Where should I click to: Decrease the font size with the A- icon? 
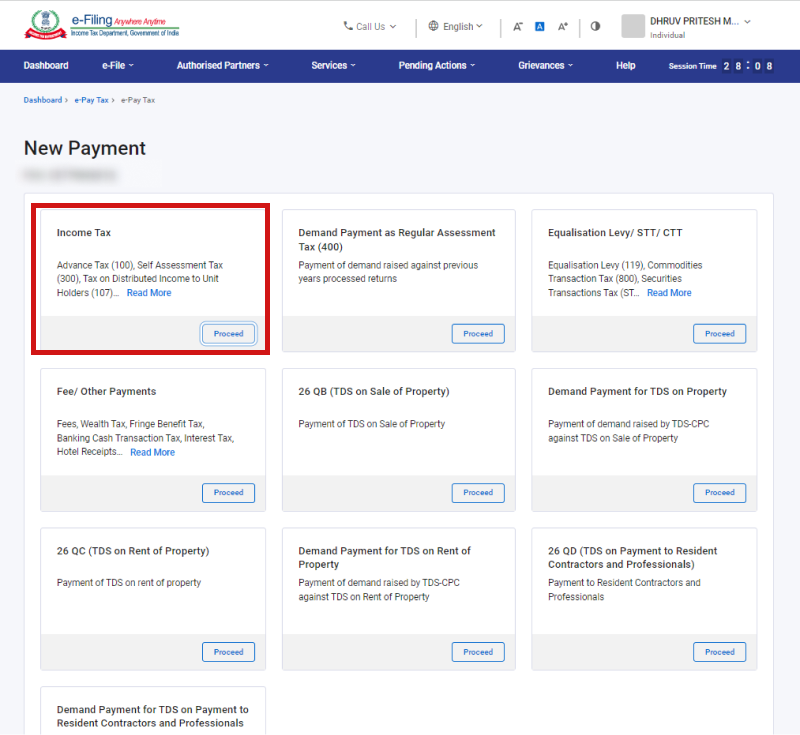pyautogui.click(x=517, y=27)
